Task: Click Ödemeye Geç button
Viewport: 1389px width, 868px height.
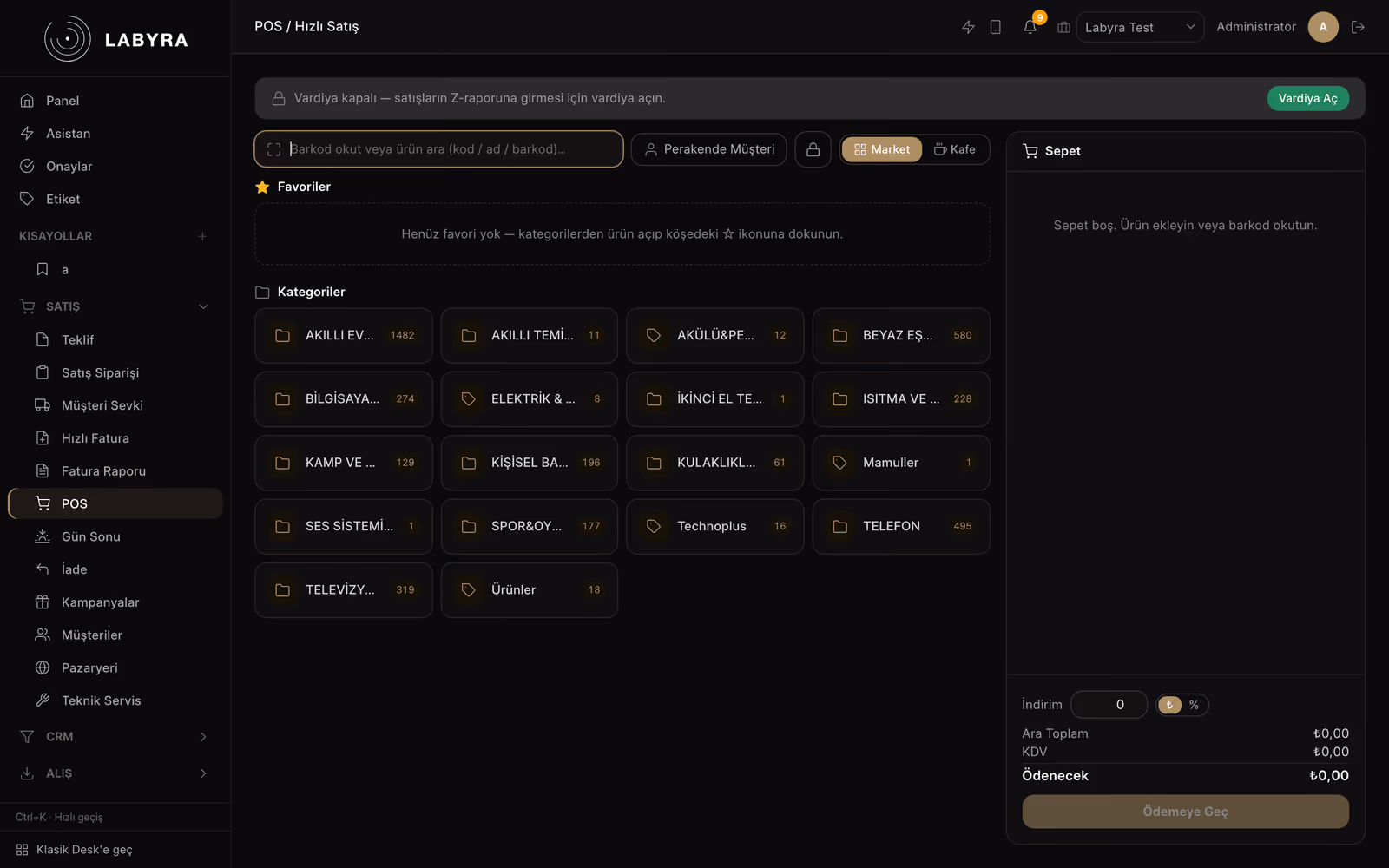Action: coord(1185,812)
